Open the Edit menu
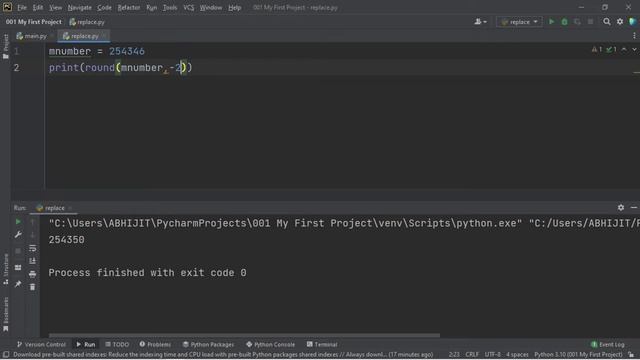 [x=38, y=7]
